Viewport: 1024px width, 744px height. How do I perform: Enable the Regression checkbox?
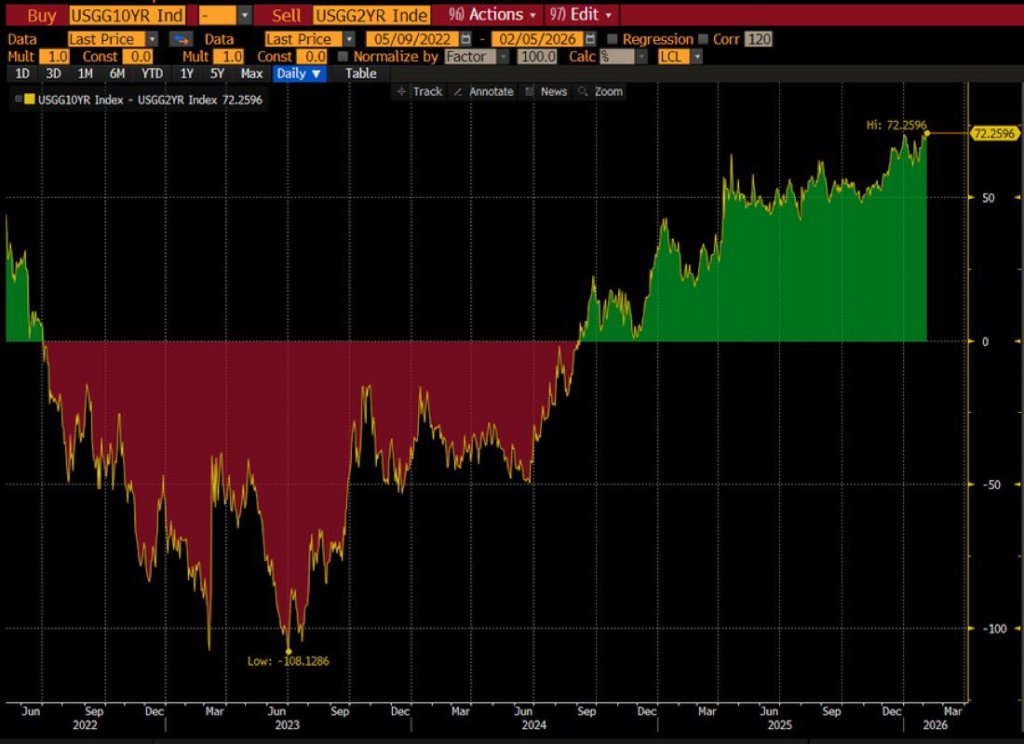[x=613, y=39]
